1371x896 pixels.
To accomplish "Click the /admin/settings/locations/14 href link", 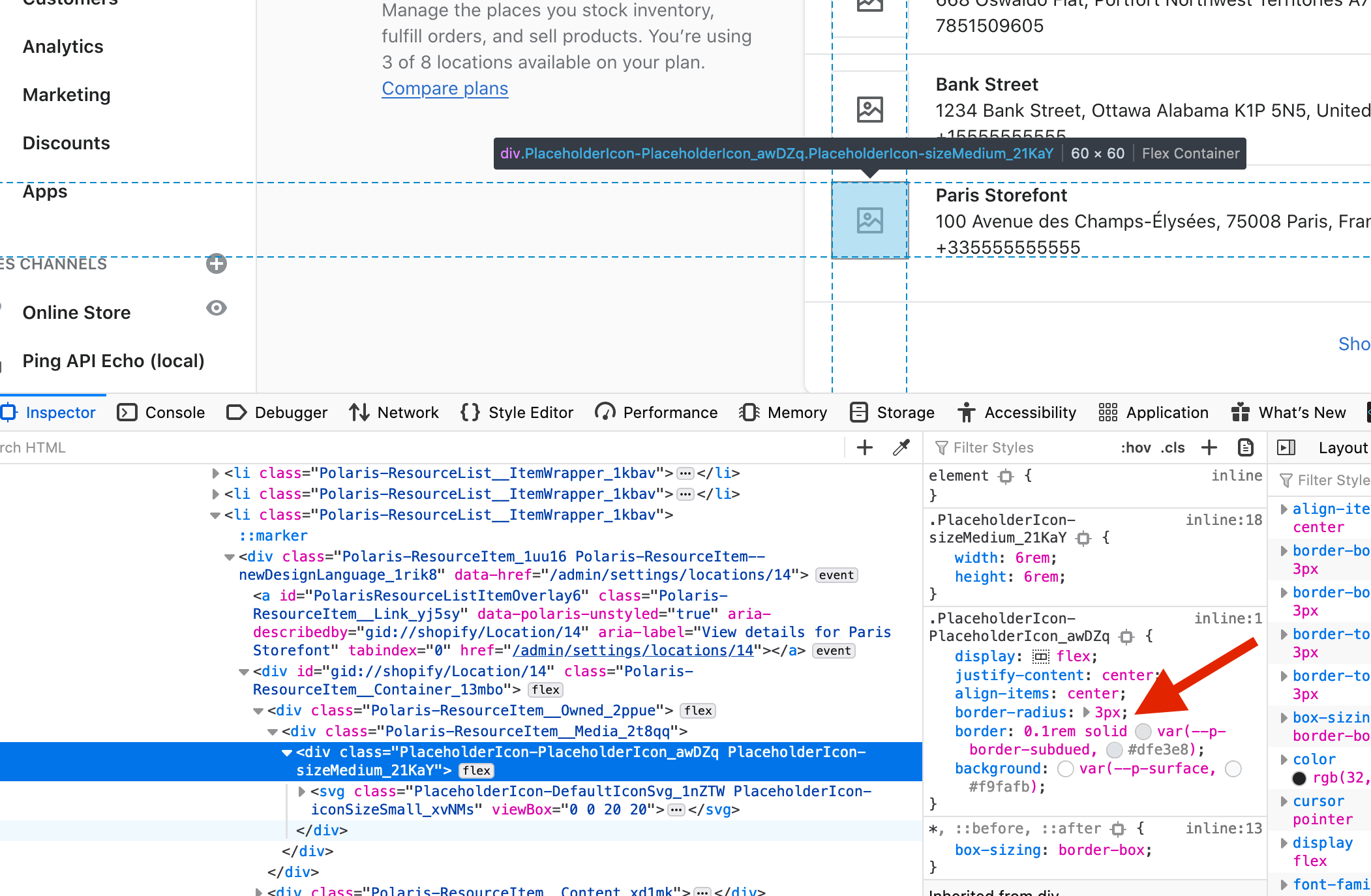I will (x=632, y=650).
